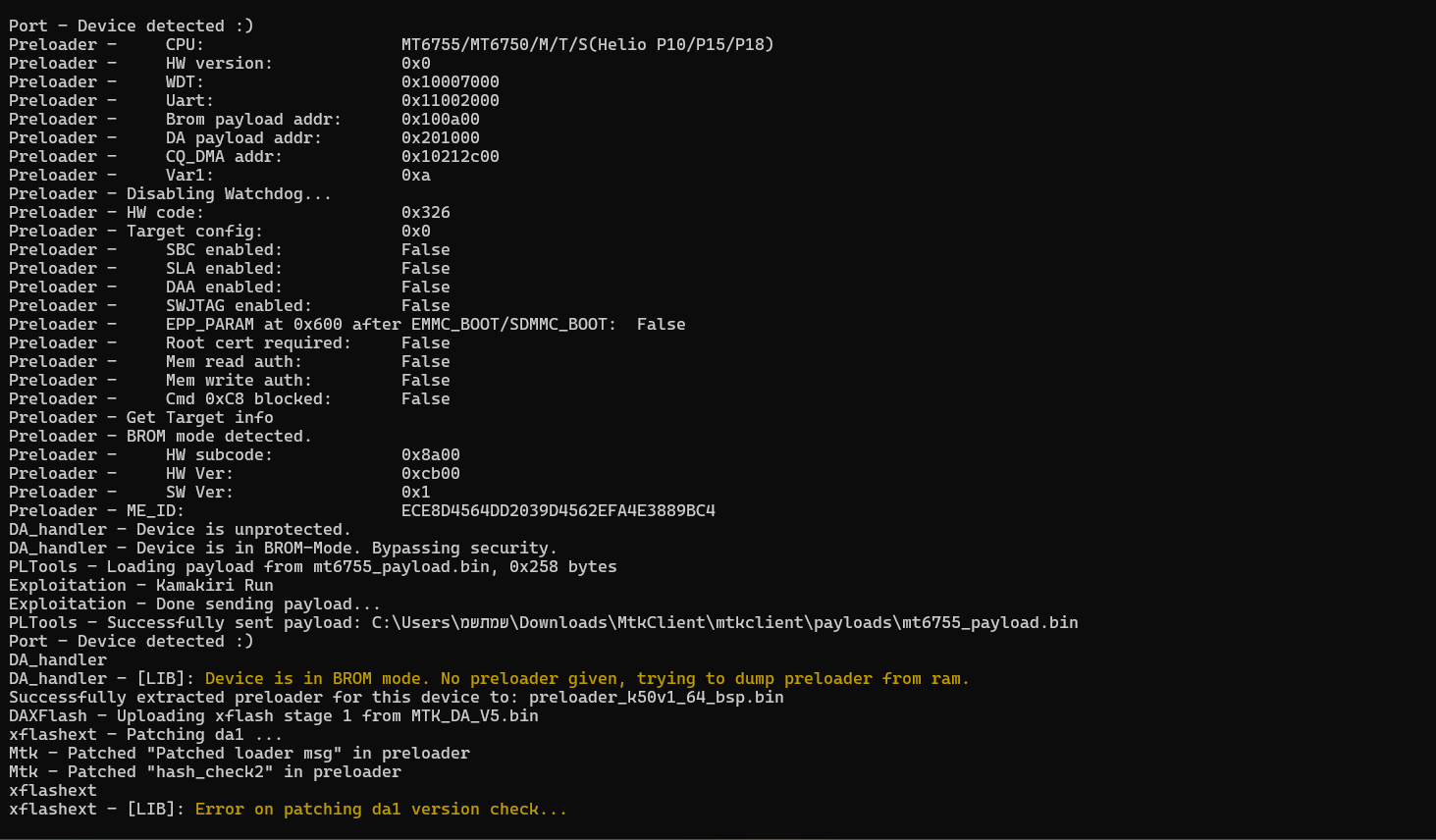Click the HW code value 0x326

(x=425, y=212)
